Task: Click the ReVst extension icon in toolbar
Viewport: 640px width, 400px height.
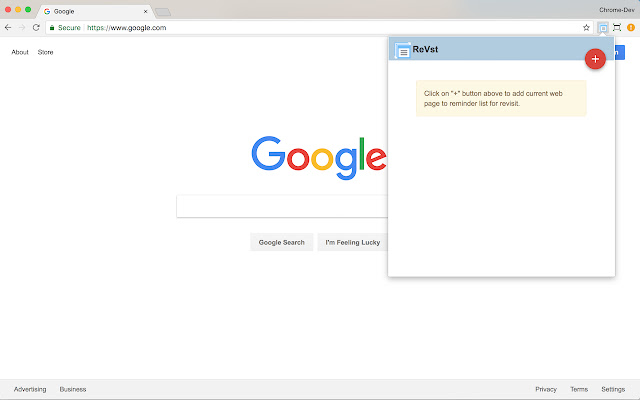Action: 603,28
